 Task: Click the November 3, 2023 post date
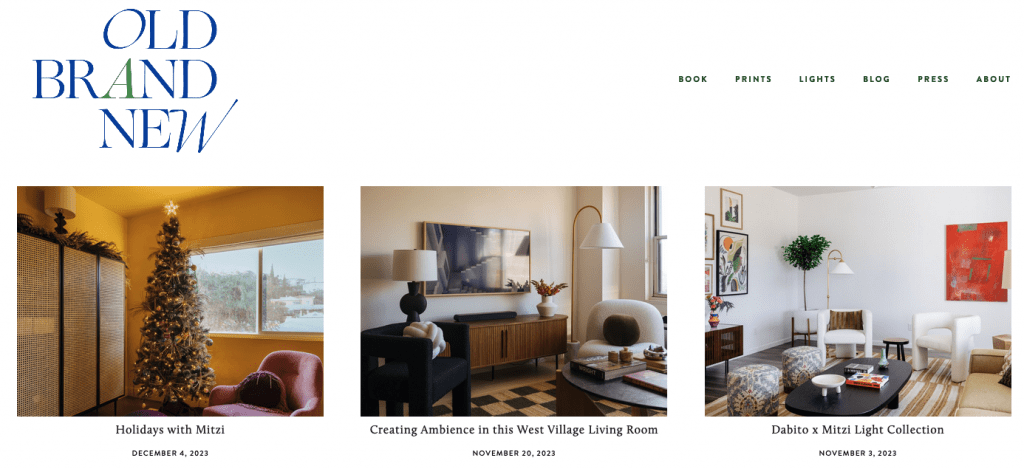[x=857, y=453]
